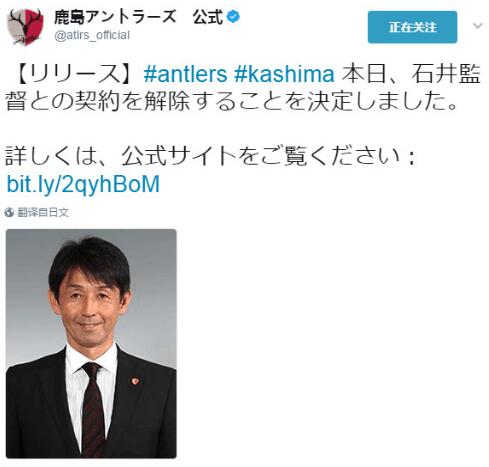Click the 【リリース】 heading text
This screenshot has width=489, height=467.
coord(76,74)
